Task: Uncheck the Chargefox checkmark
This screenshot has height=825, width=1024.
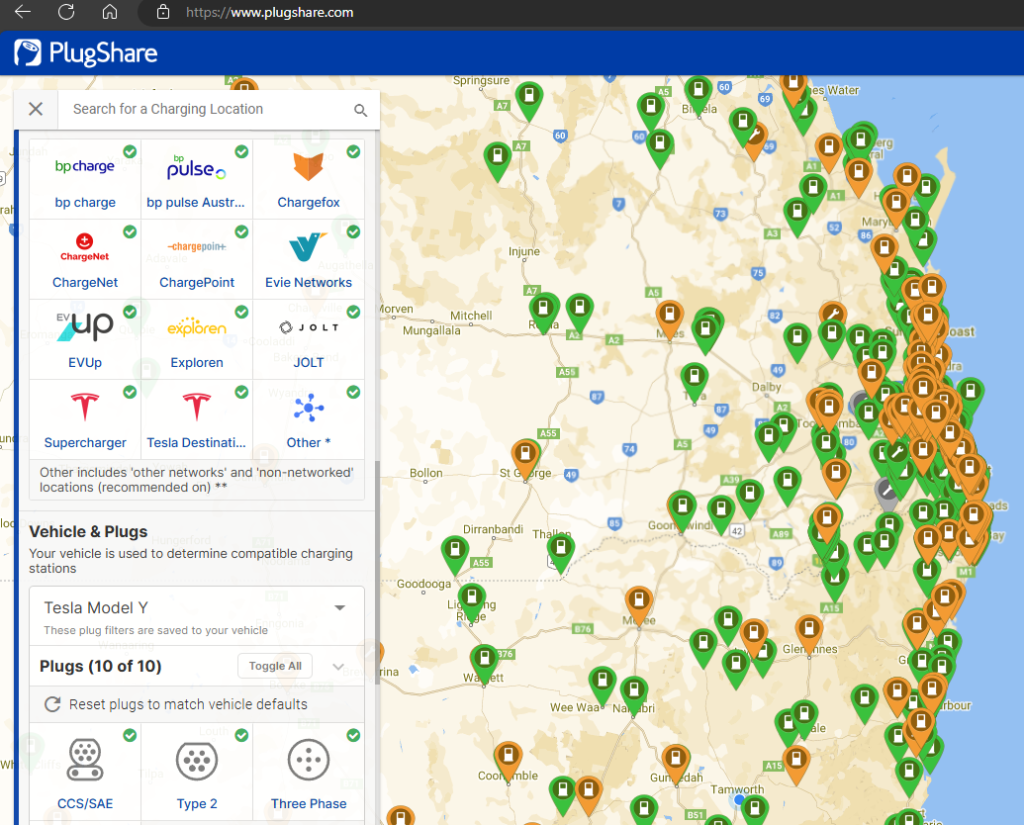Action: coord(353,152)
